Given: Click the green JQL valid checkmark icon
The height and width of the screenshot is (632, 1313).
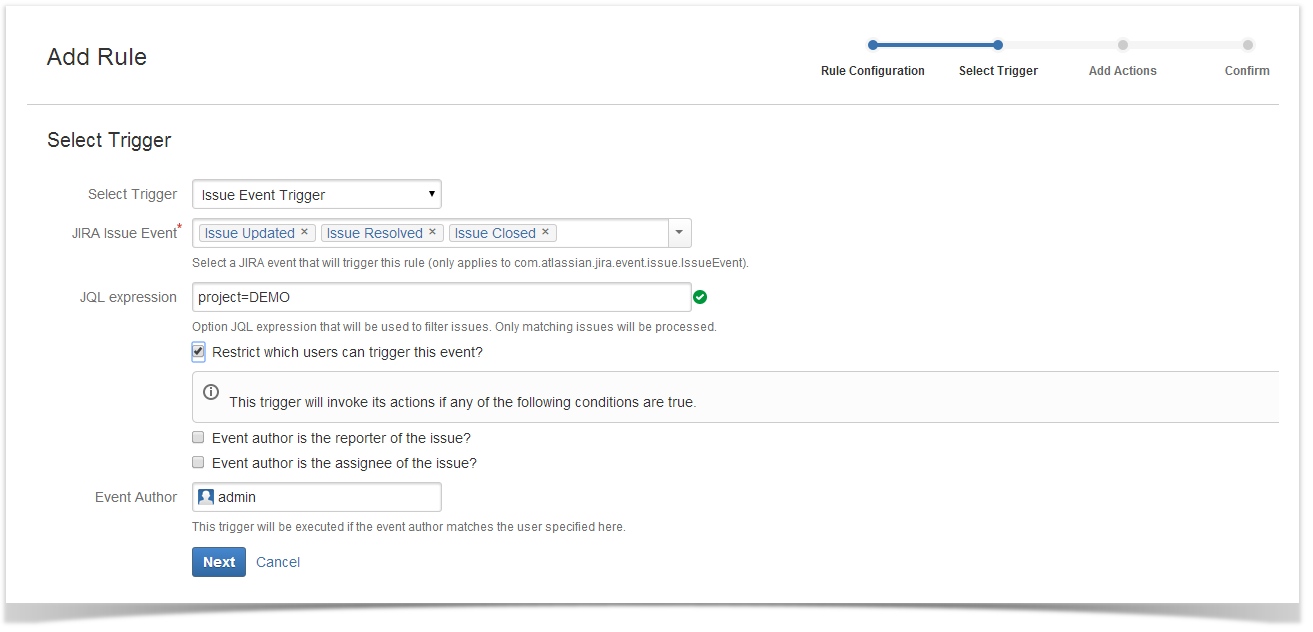Looking at the screenshot, I should pos(700,297).
